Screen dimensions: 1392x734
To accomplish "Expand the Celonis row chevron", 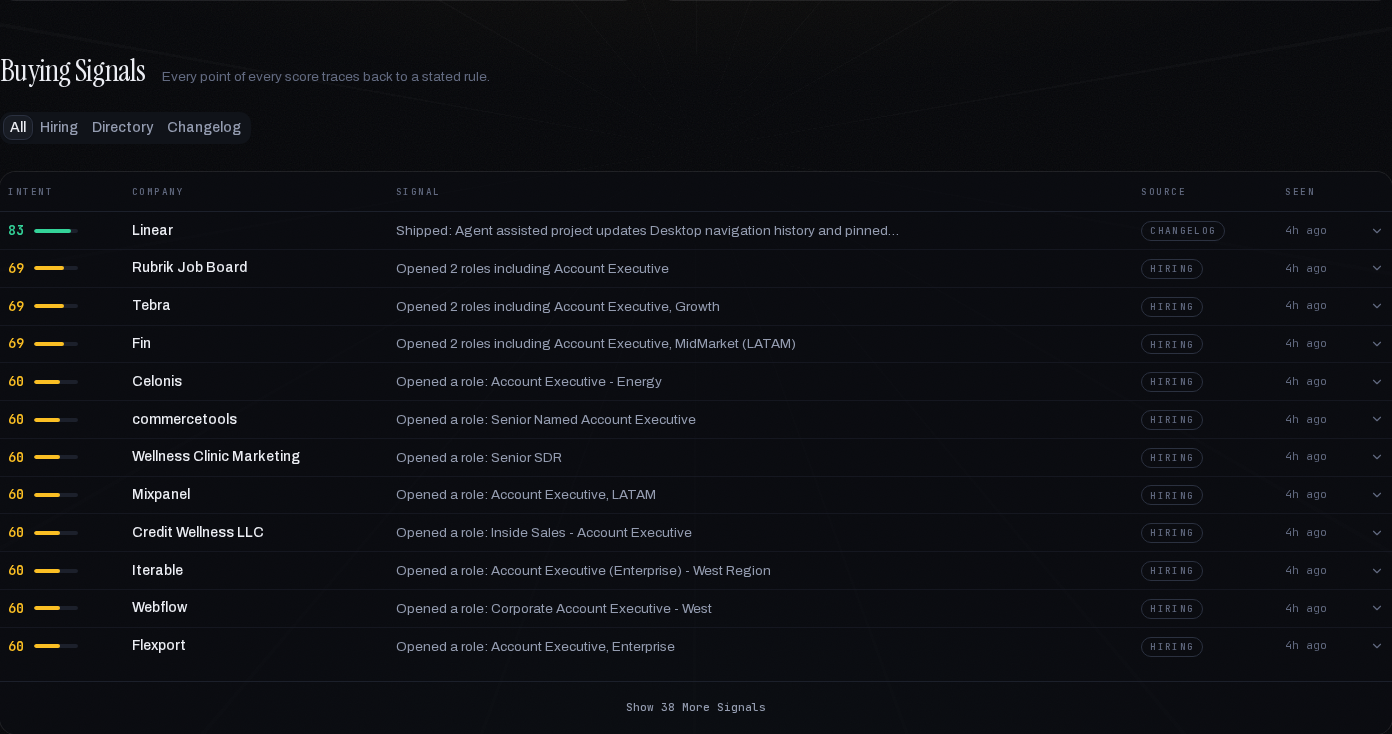I will (x=1376, y=382).
